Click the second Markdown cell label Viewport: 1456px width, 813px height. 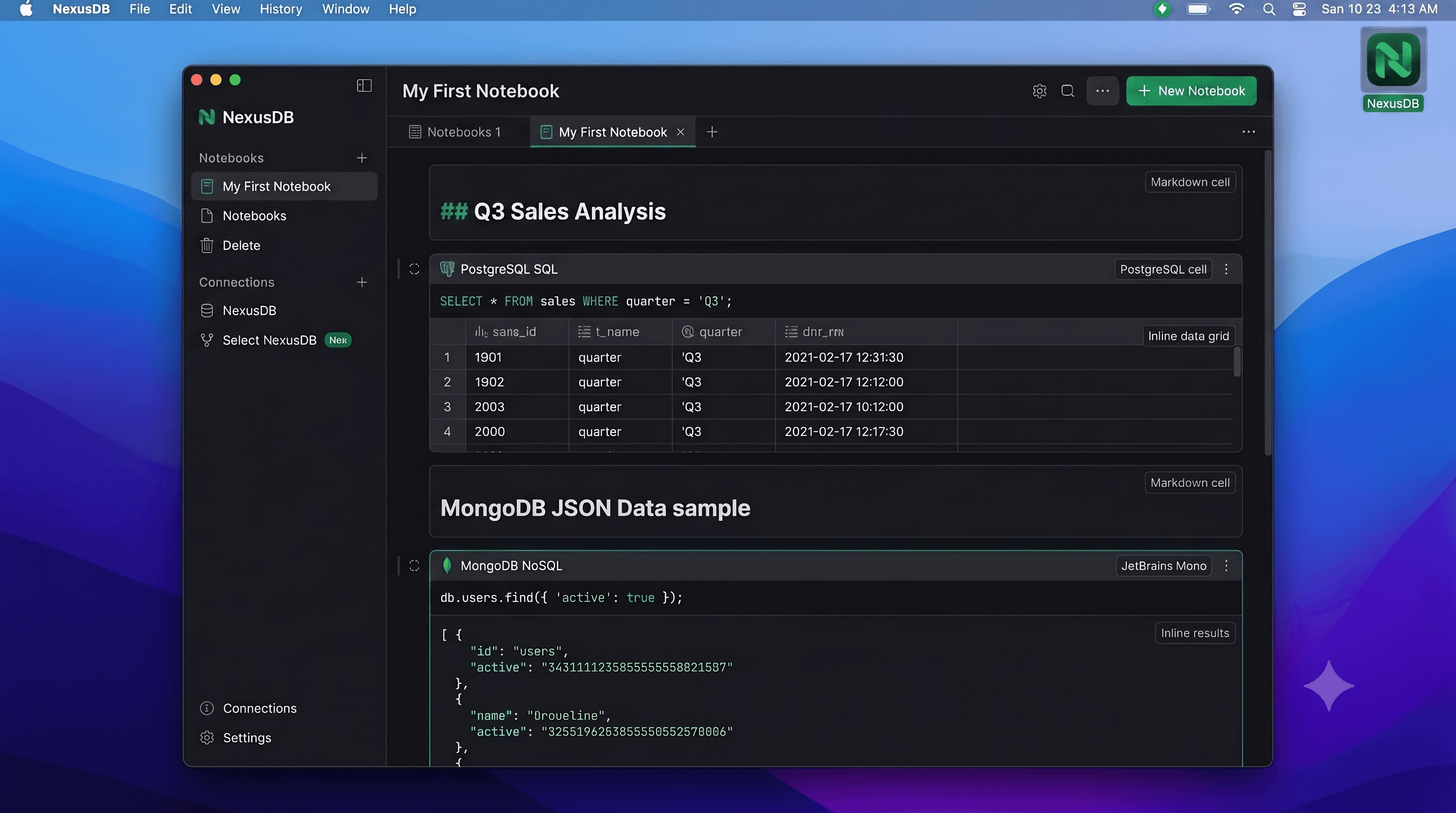point(1190,483)
